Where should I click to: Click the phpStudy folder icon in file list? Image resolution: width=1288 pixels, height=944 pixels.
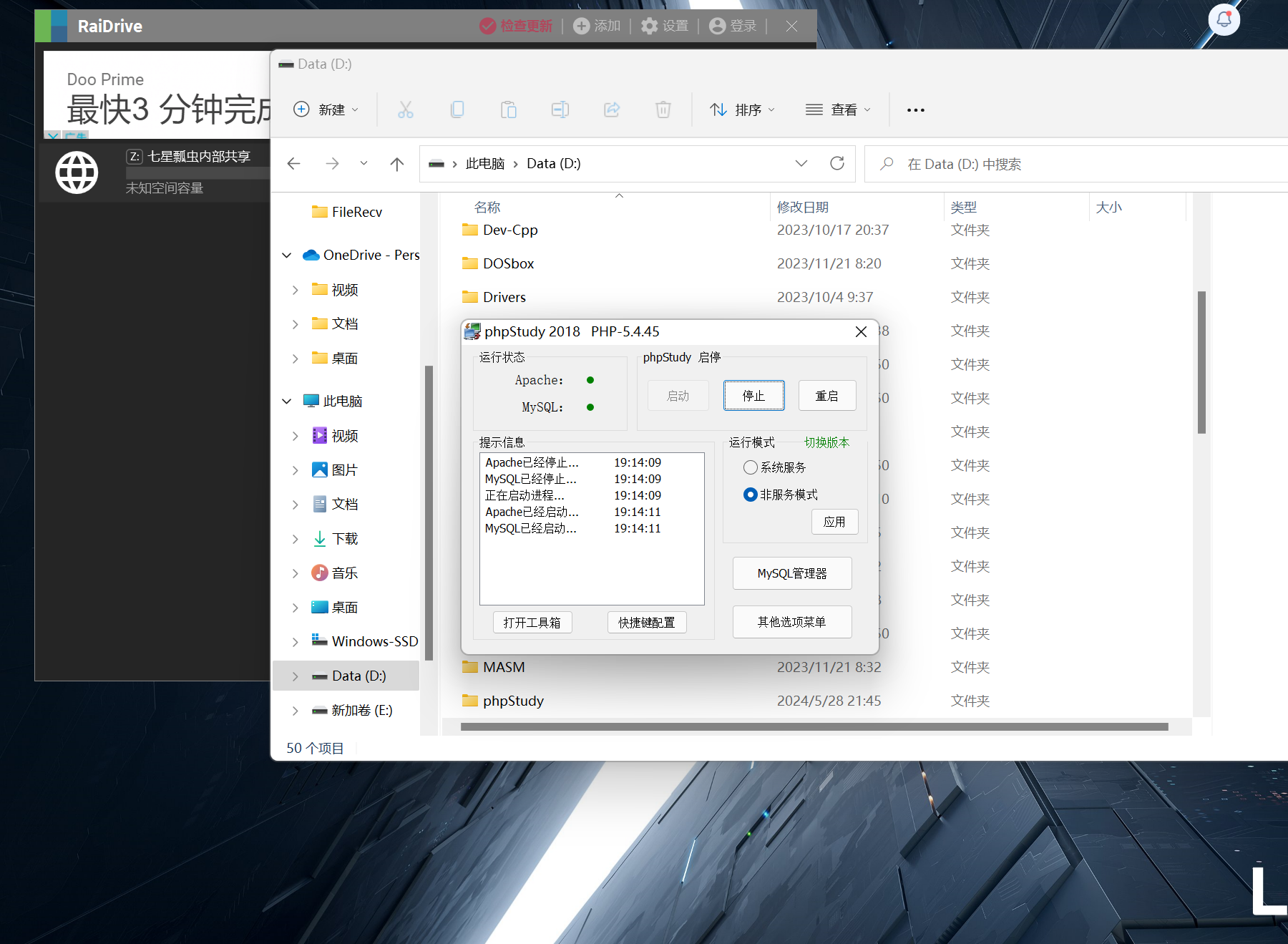click(470, 701)
